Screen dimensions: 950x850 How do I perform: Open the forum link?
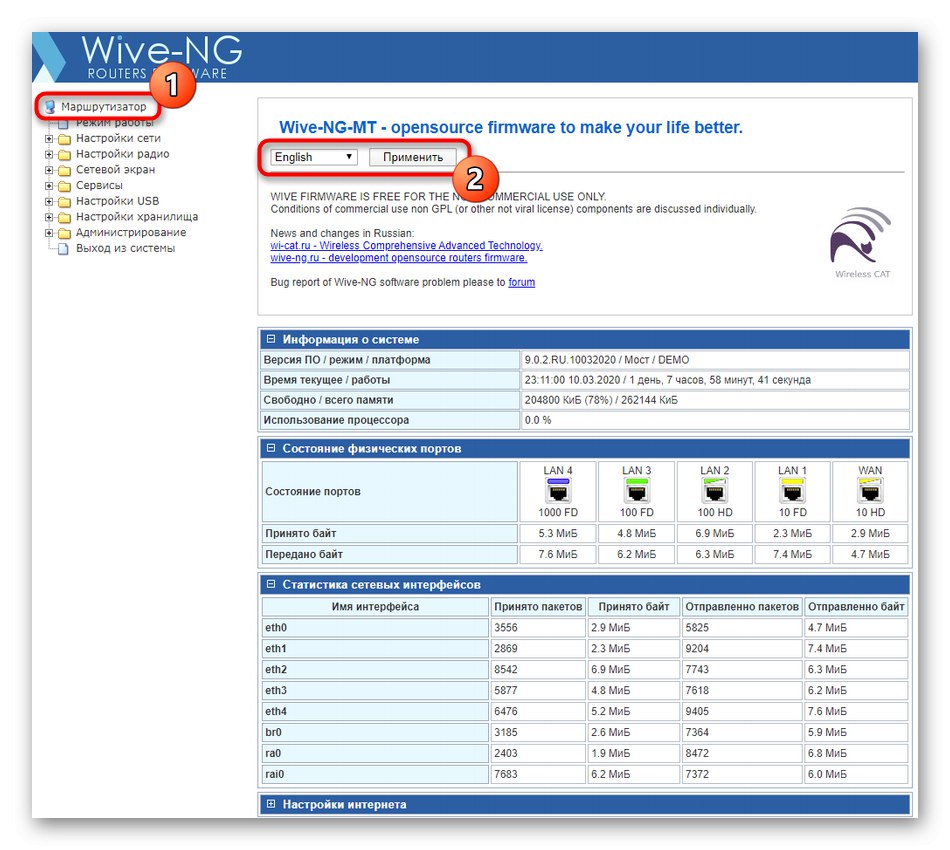pyautogui.click(x=522, y=282)
